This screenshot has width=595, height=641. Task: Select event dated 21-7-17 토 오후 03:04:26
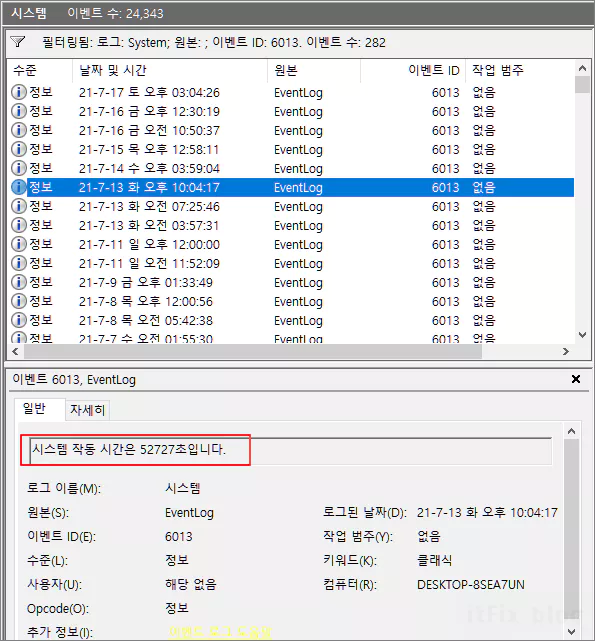290,92
